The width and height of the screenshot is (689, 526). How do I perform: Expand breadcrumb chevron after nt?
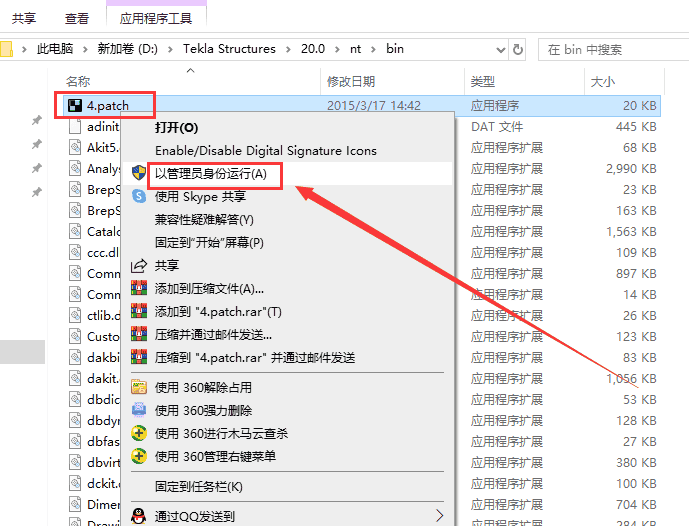[374, 49]
